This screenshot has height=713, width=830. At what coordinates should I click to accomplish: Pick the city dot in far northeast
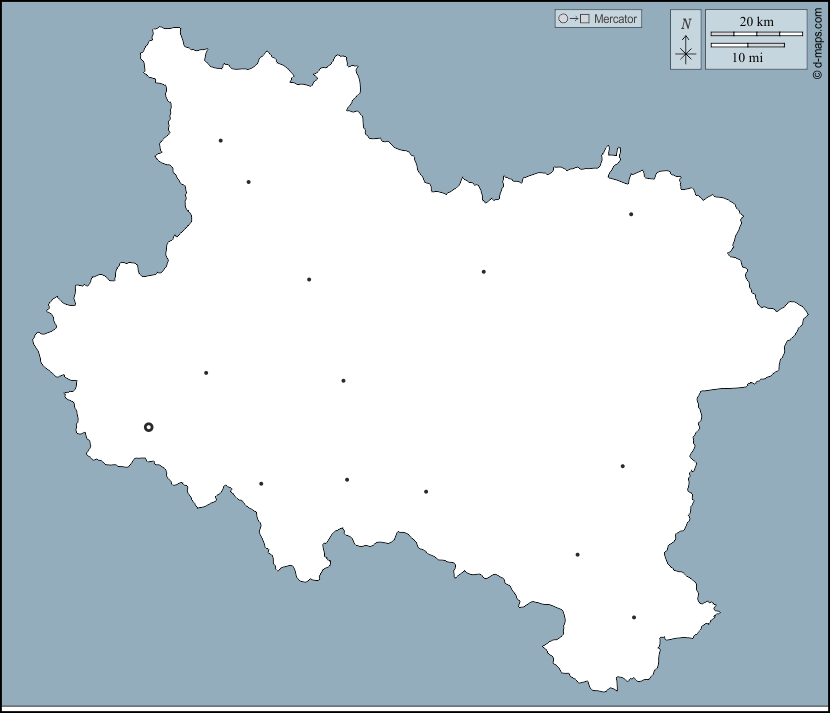(x=631, y=214)
